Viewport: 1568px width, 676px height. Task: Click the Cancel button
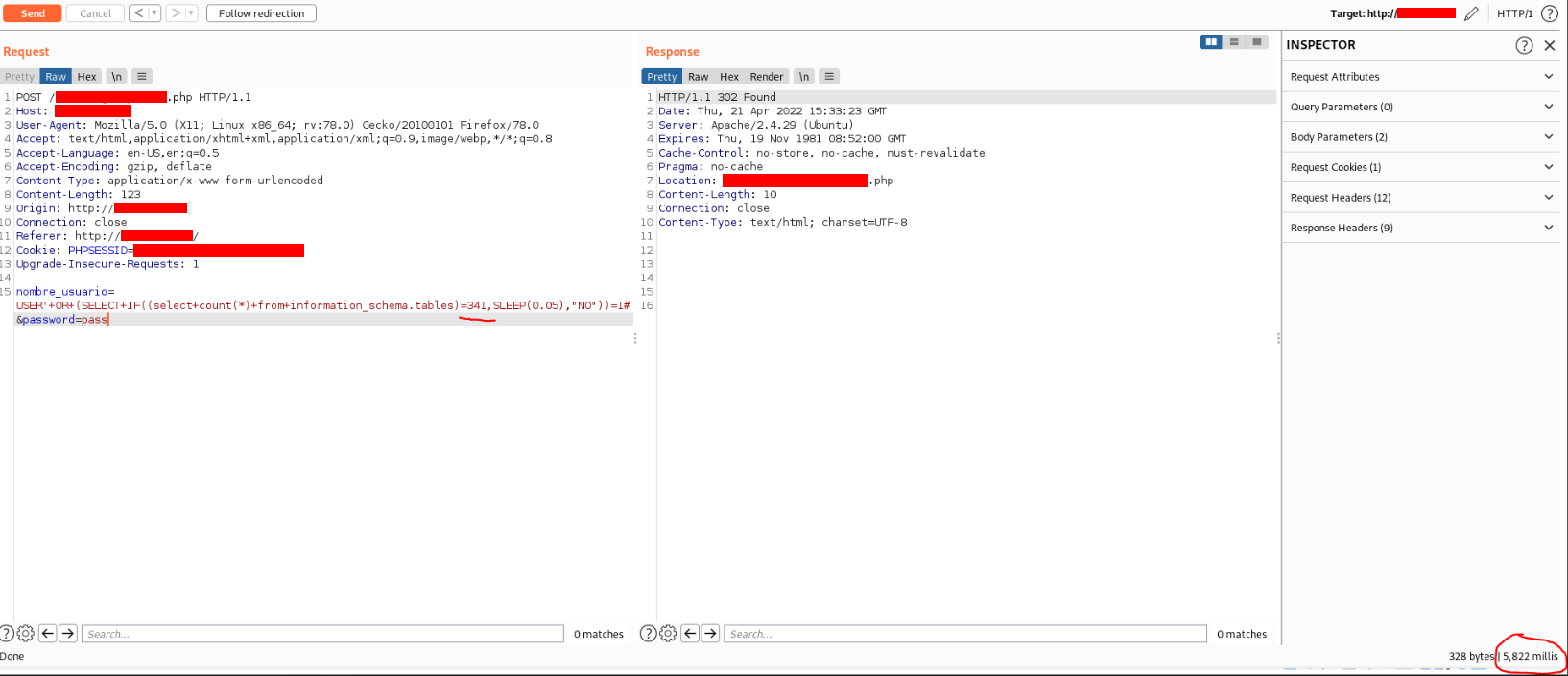point(95,13)
